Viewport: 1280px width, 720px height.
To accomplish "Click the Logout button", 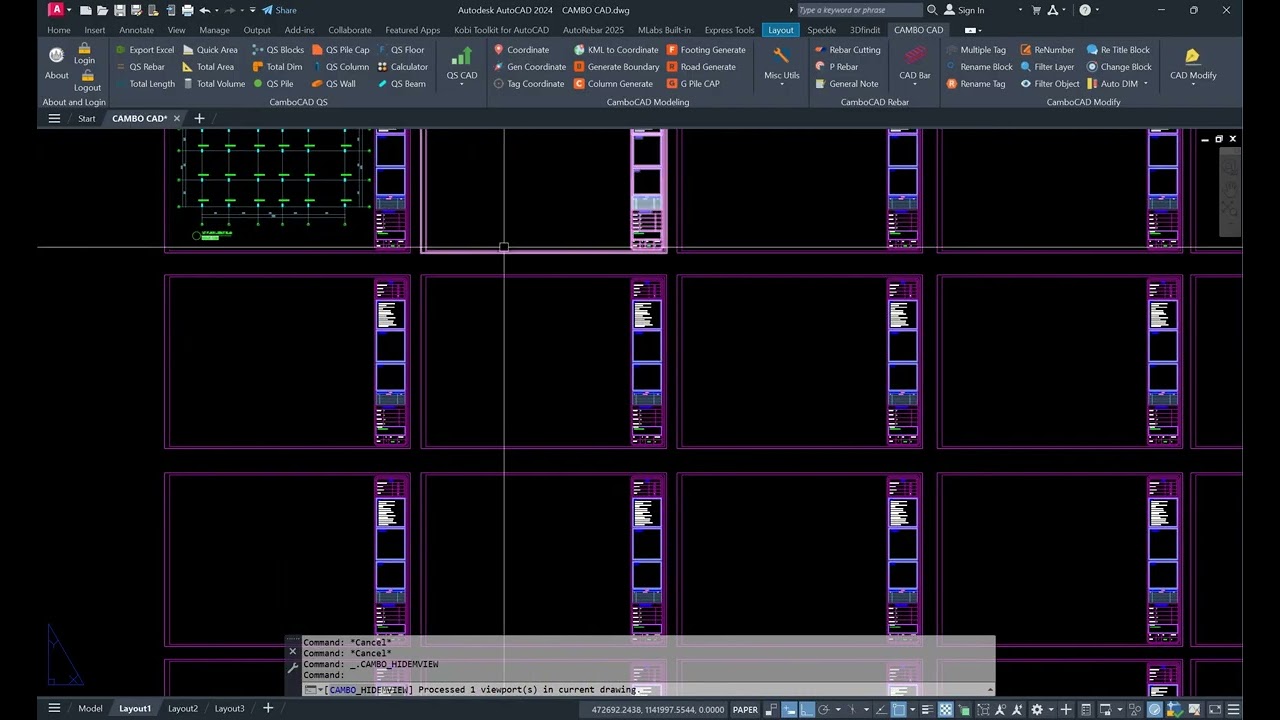I will point(87,81).
